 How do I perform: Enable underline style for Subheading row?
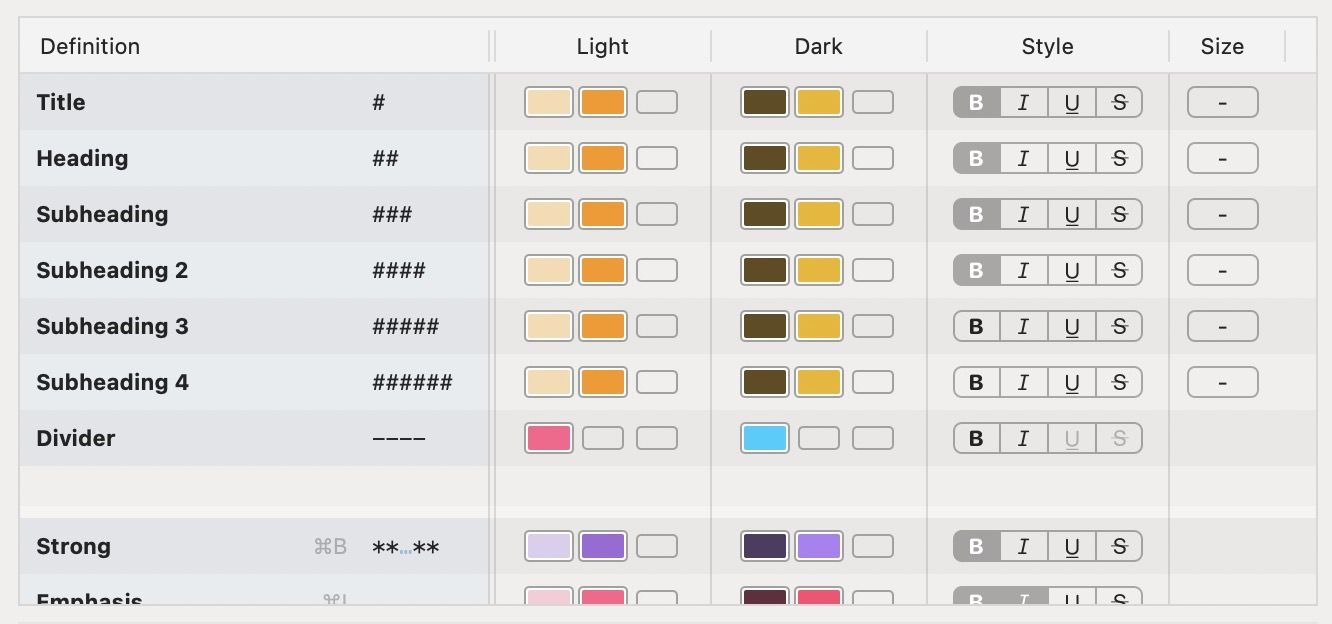point(1072,214)
